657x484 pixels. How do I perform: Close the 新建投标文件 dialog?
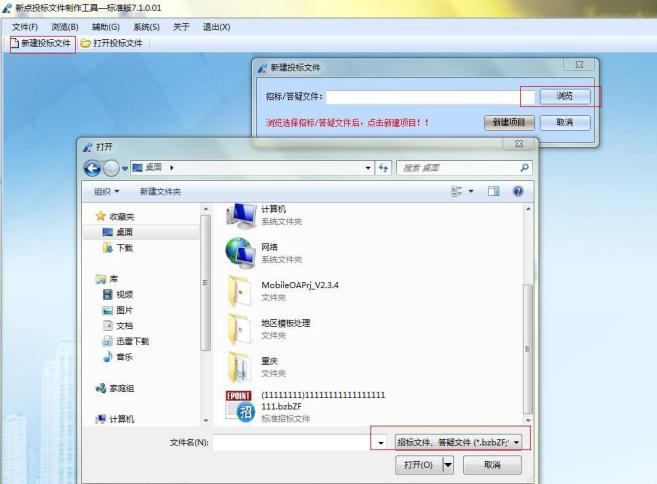coord(579,65)
